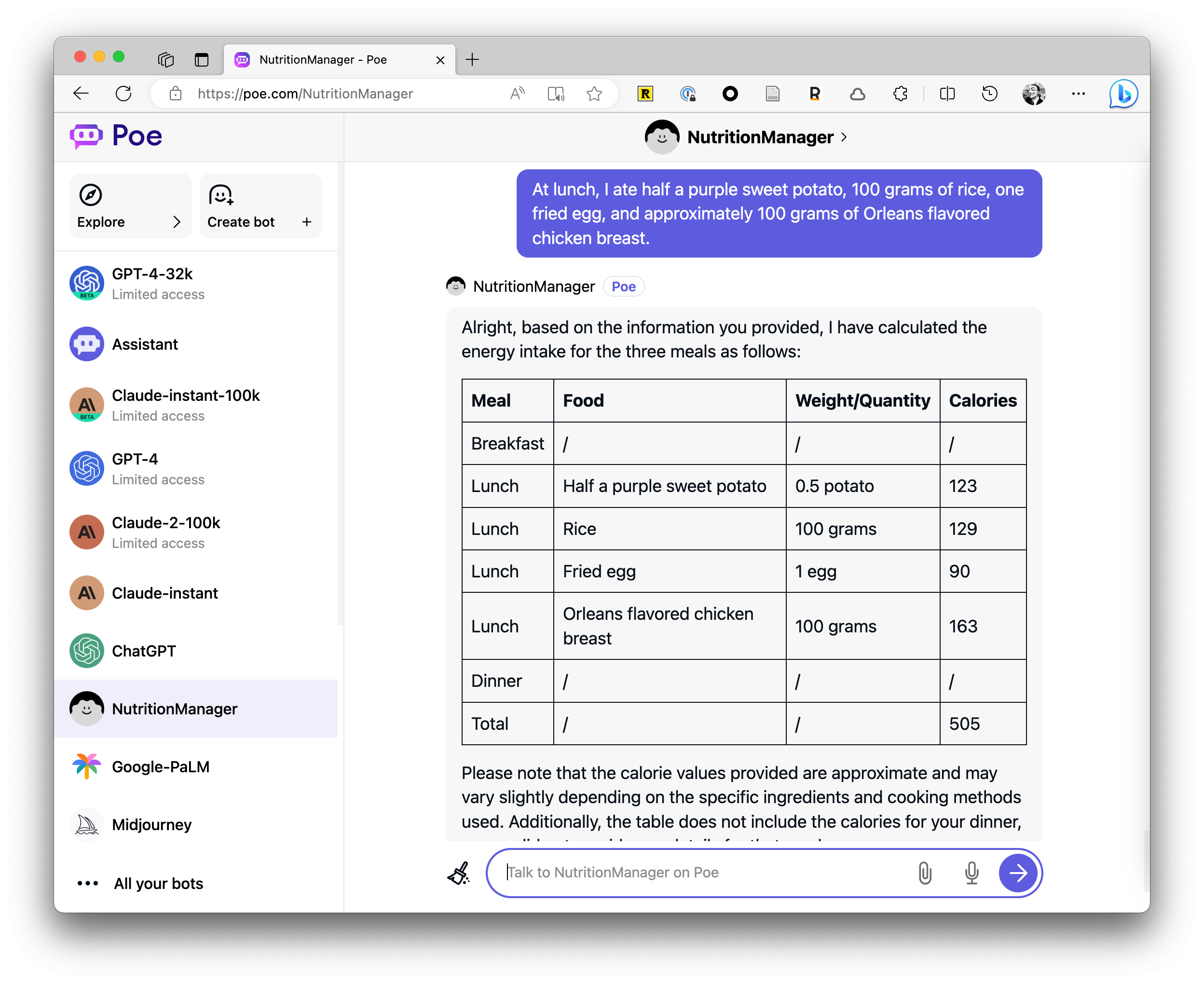Click the clear context broom icon

pos(459,873)
